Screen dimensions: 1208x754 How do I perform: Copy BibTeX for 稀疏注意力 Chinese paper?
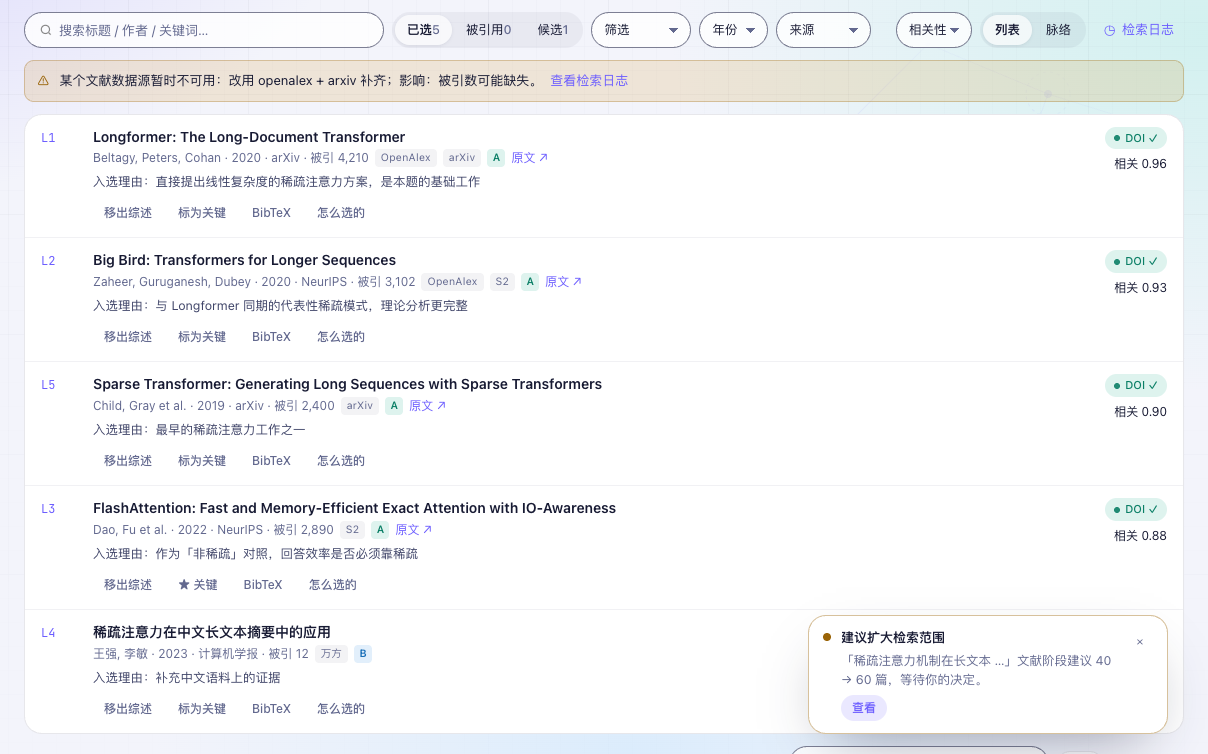271,709
